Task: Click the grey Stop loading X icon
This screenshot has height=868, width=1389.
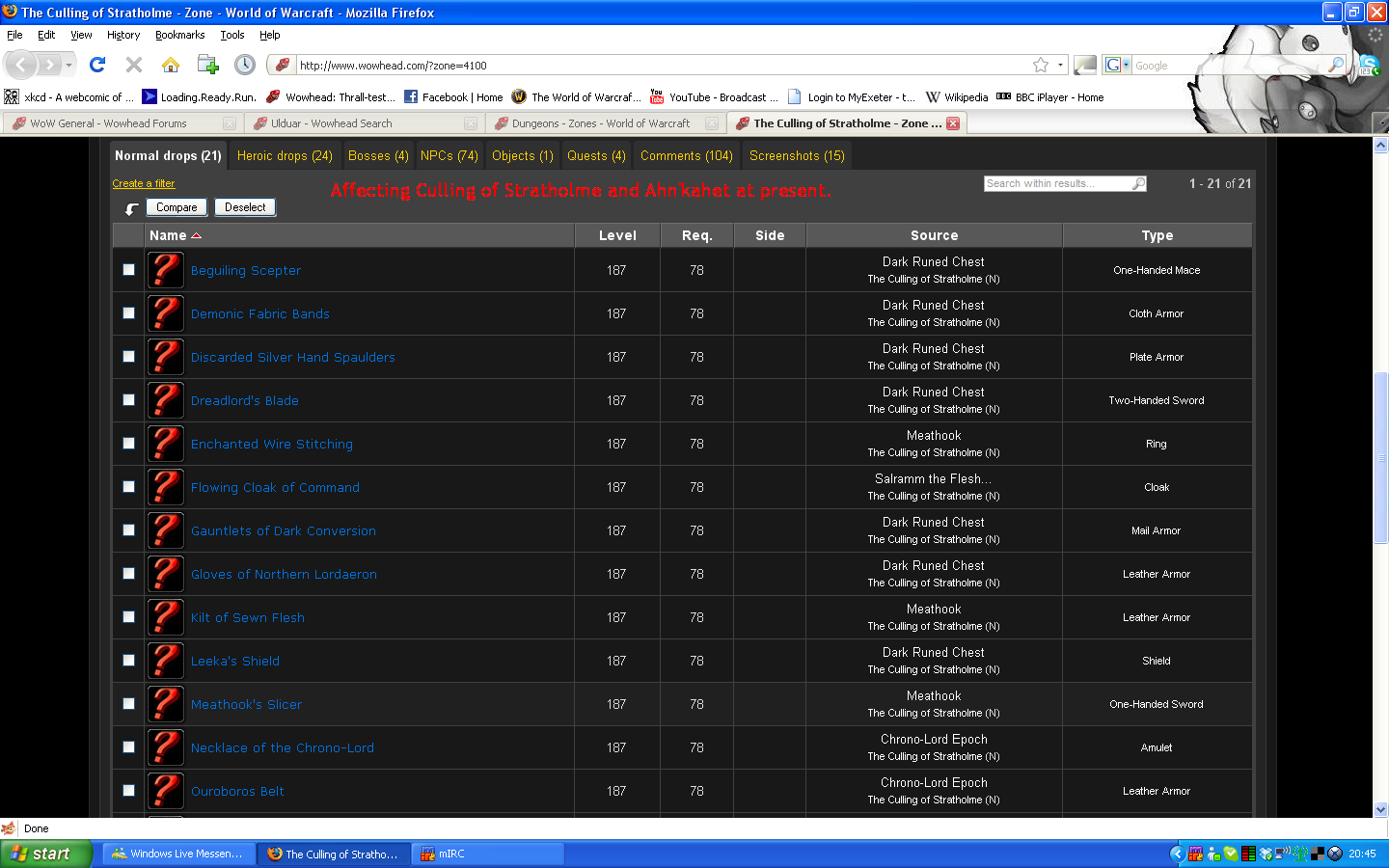Action: pos(134,65)
